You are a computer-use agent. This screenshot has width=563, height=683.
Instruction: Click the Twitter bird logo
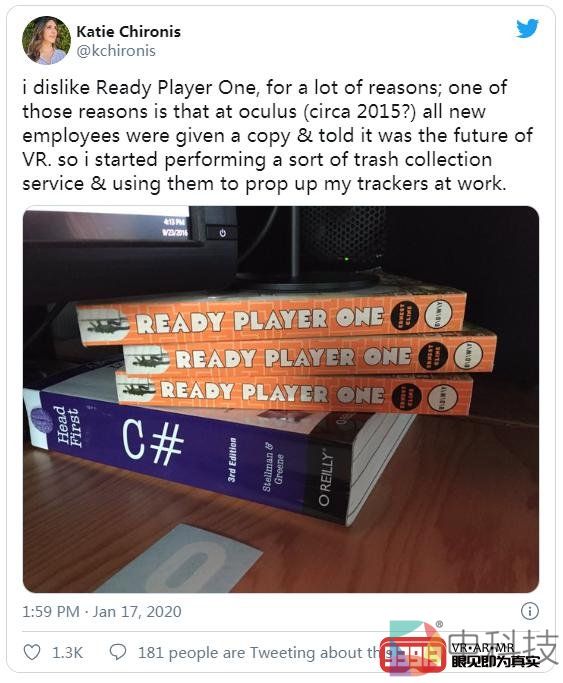[x=527, y=28]
